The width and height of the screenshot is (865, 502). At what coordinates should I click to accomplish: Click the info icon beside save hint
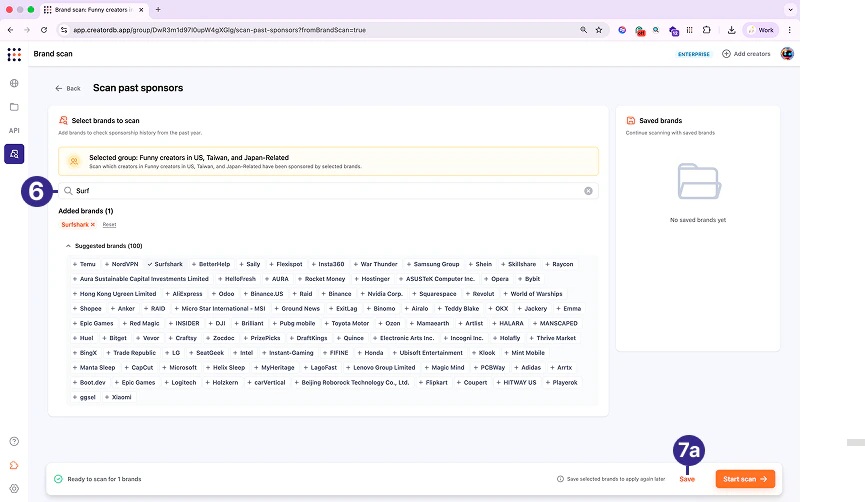pos(560,479)
